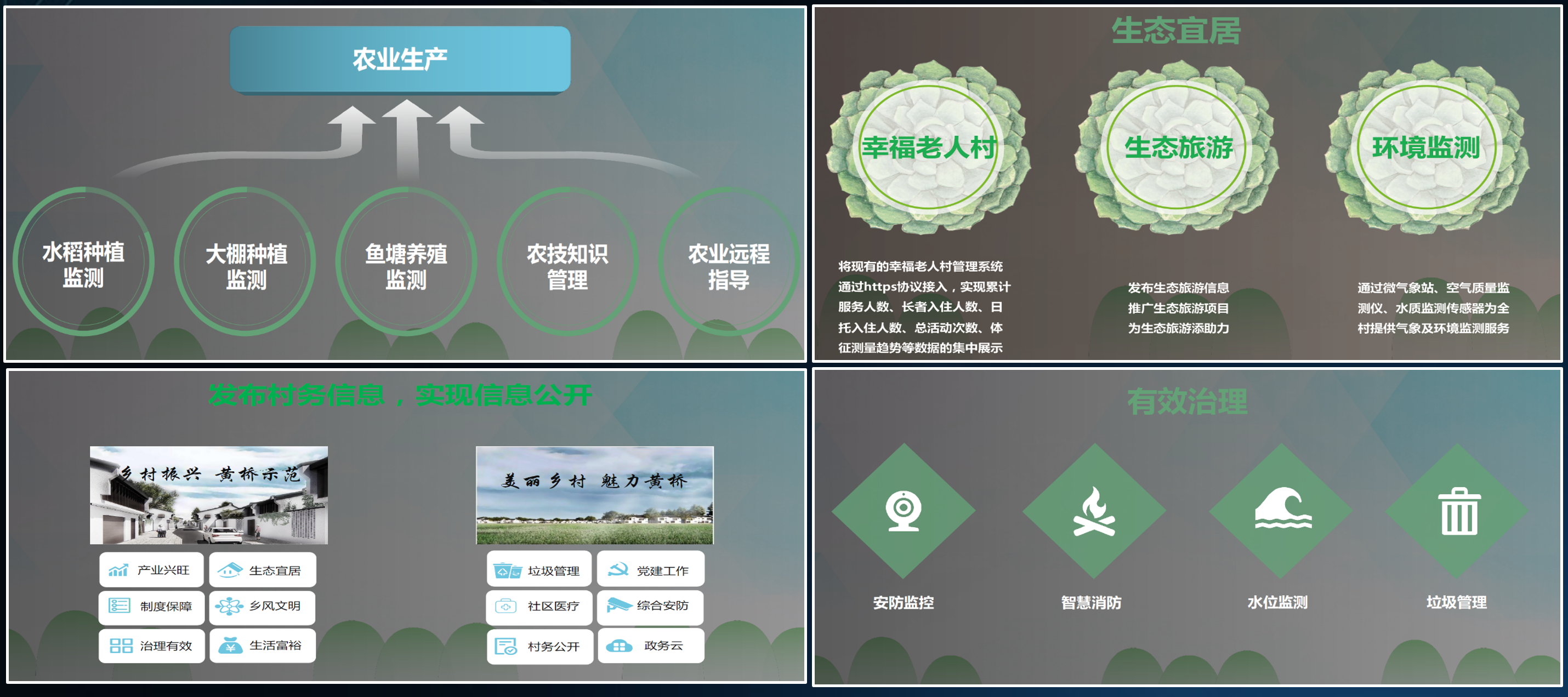
Task: Select the 环境监测 succulent badge
Action: coord(1425,148)
